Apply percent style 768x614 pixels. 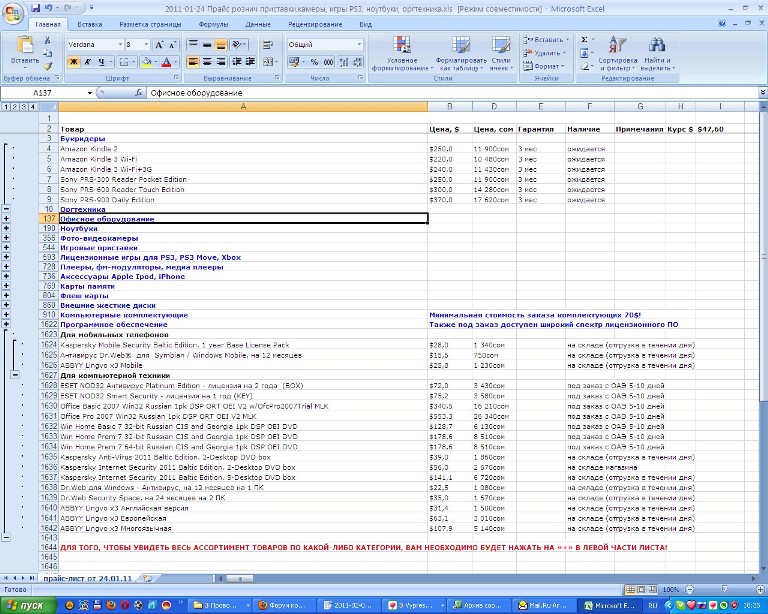coord(314,62)
